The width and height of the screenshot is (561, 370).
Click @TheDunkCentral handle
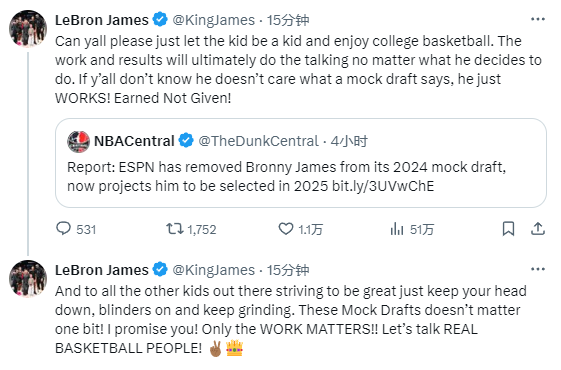point(258,141)
